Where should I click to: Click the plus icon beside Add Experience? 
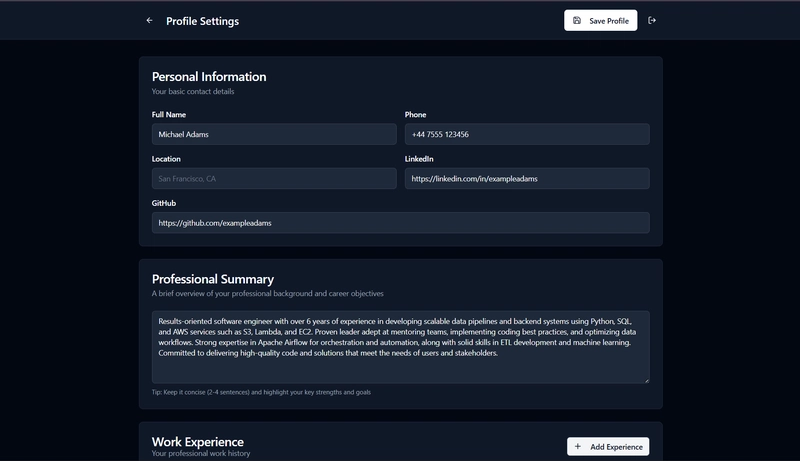pyautogui.click(x=578, y=447)
